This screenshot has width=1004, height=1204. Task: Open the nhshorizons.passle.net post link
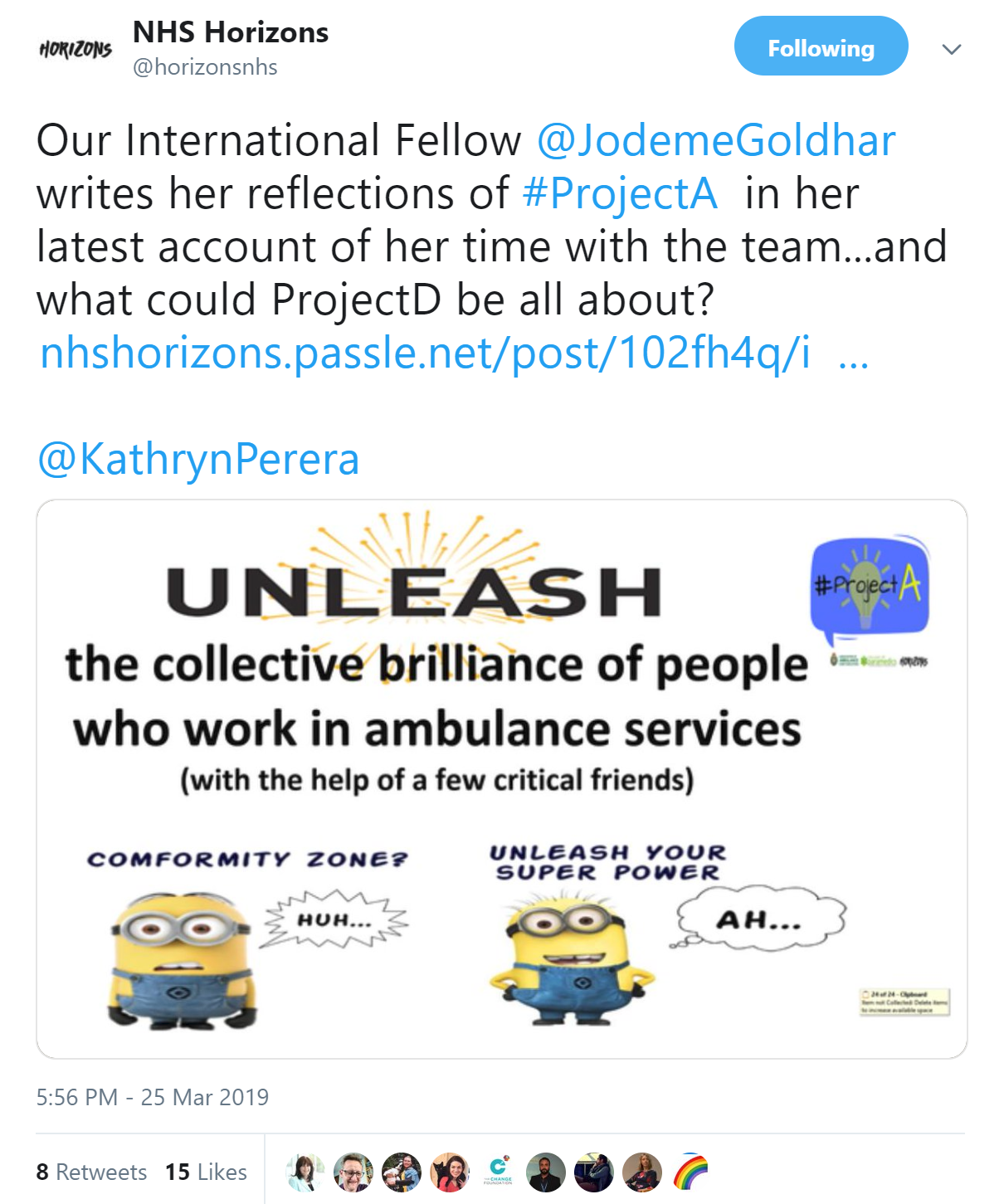tap(426, 353)
